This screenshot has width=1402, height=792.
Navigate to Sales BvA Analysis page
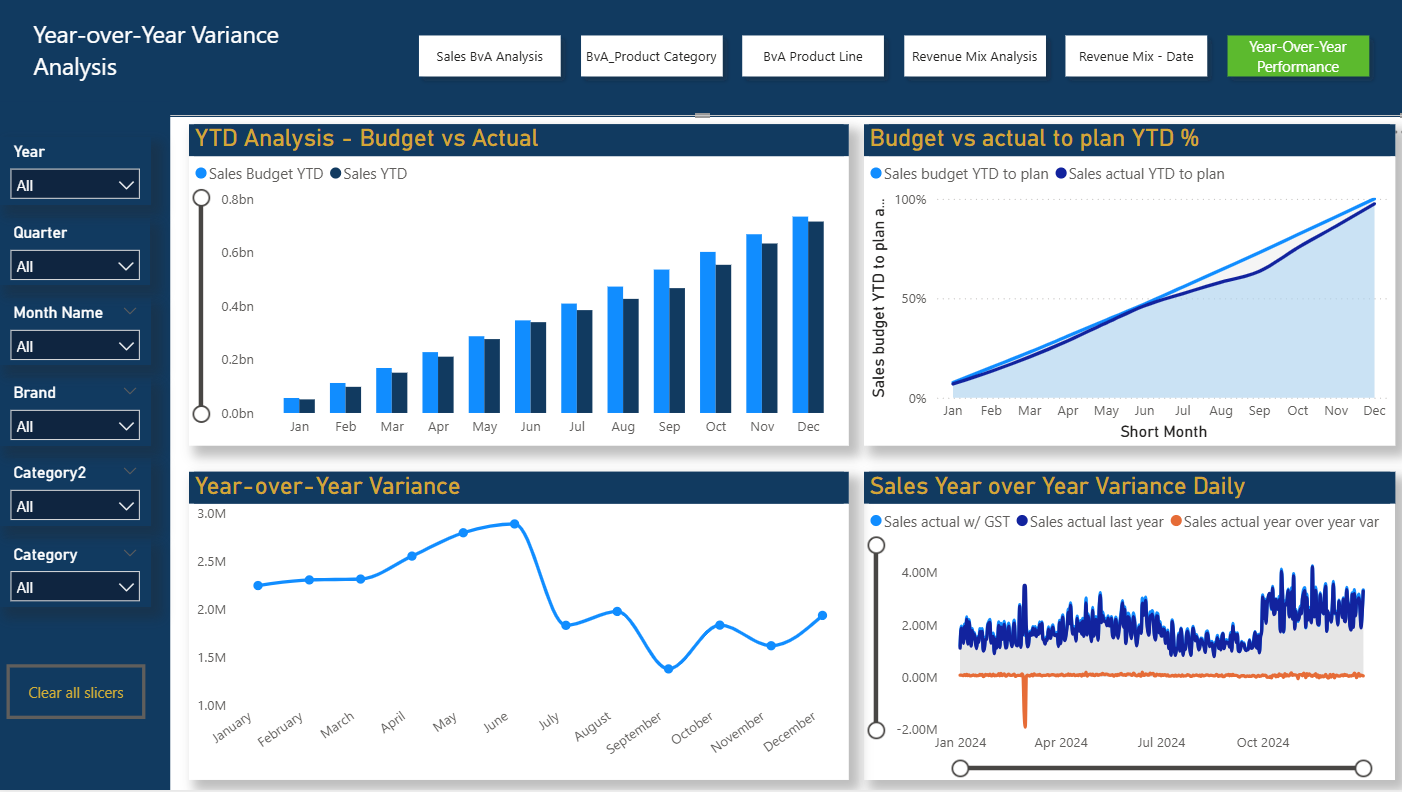tap(489, 56)
